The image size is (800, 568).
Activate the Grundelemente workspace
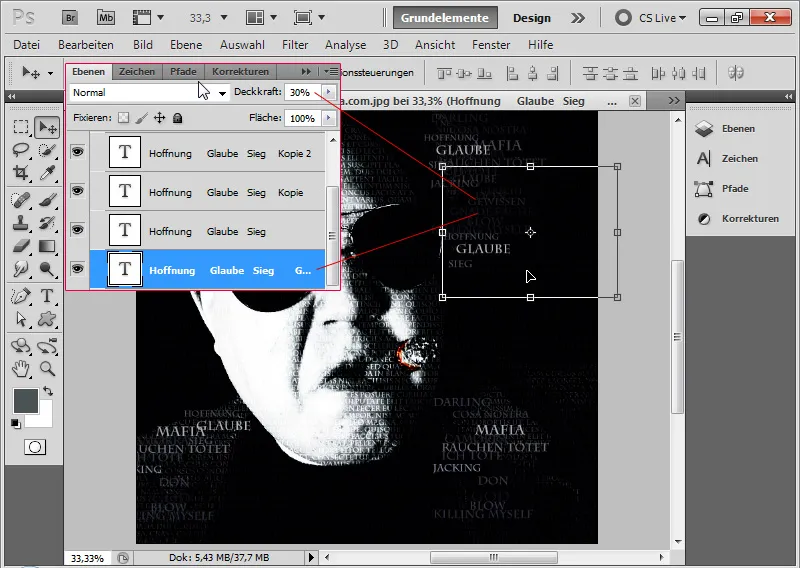pyautogui.click(x=445, y=18)
